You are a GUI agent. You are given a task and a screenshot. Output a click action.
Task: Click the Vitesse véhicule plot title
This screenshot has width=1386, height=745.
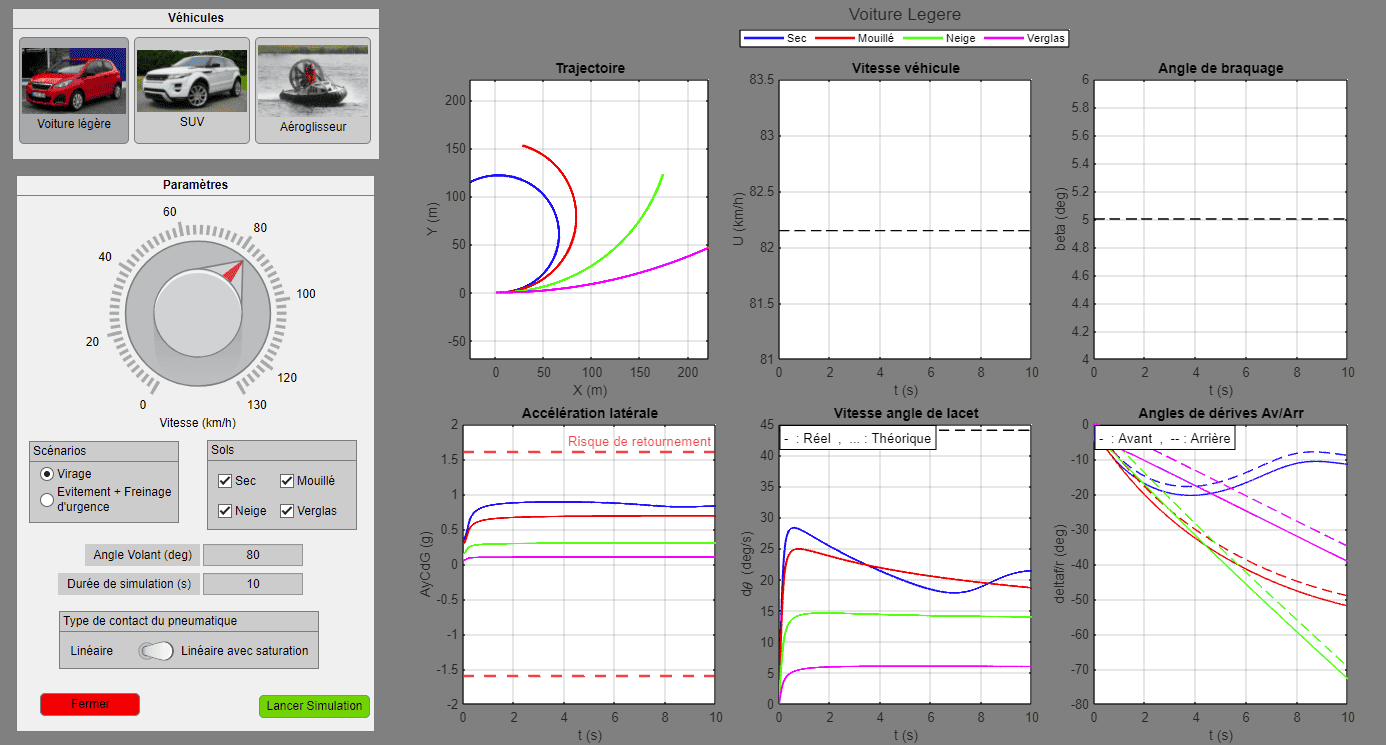coord(905,68)
